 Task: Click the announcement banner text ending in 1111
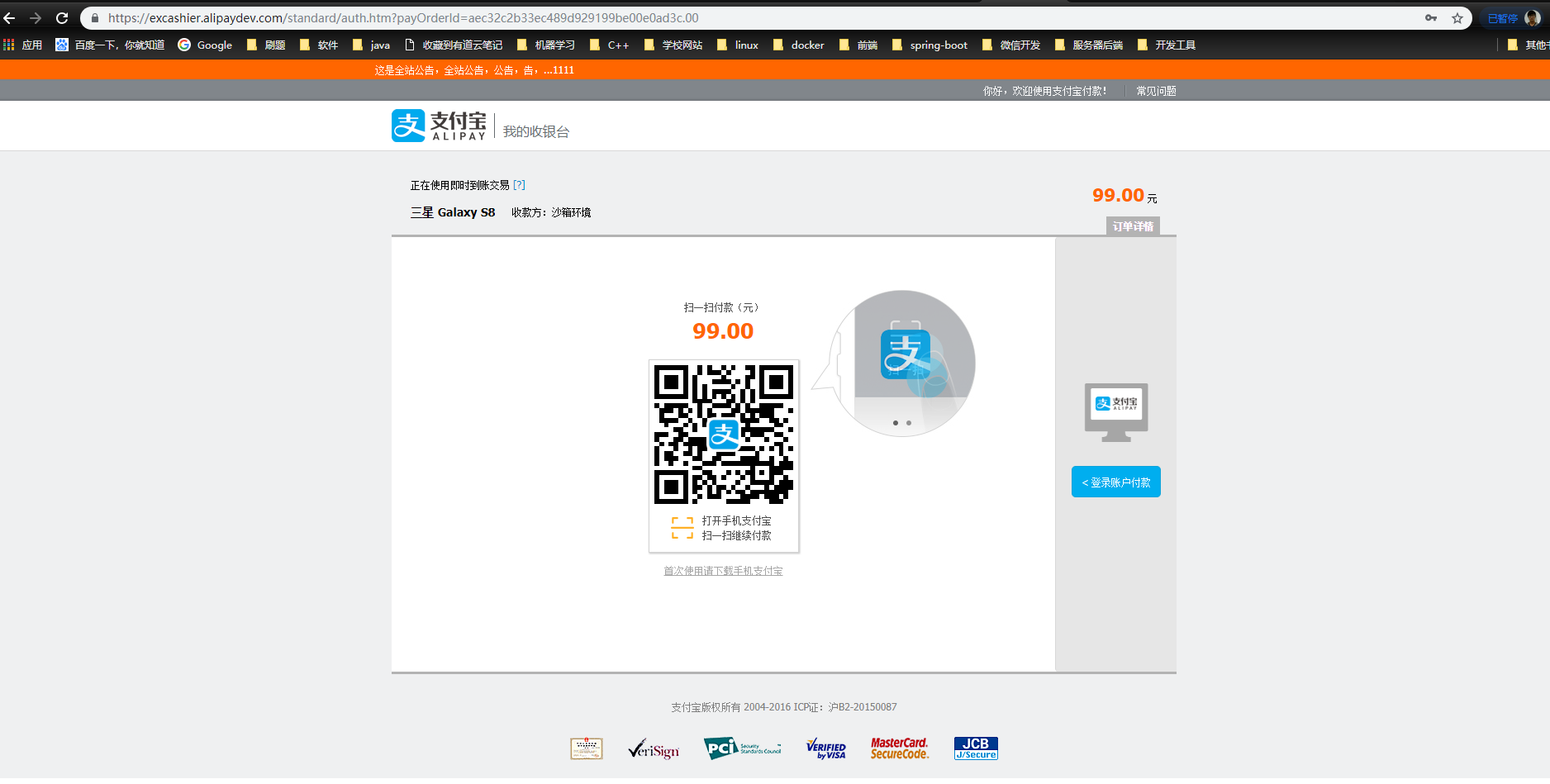click(x=474, y=70)
